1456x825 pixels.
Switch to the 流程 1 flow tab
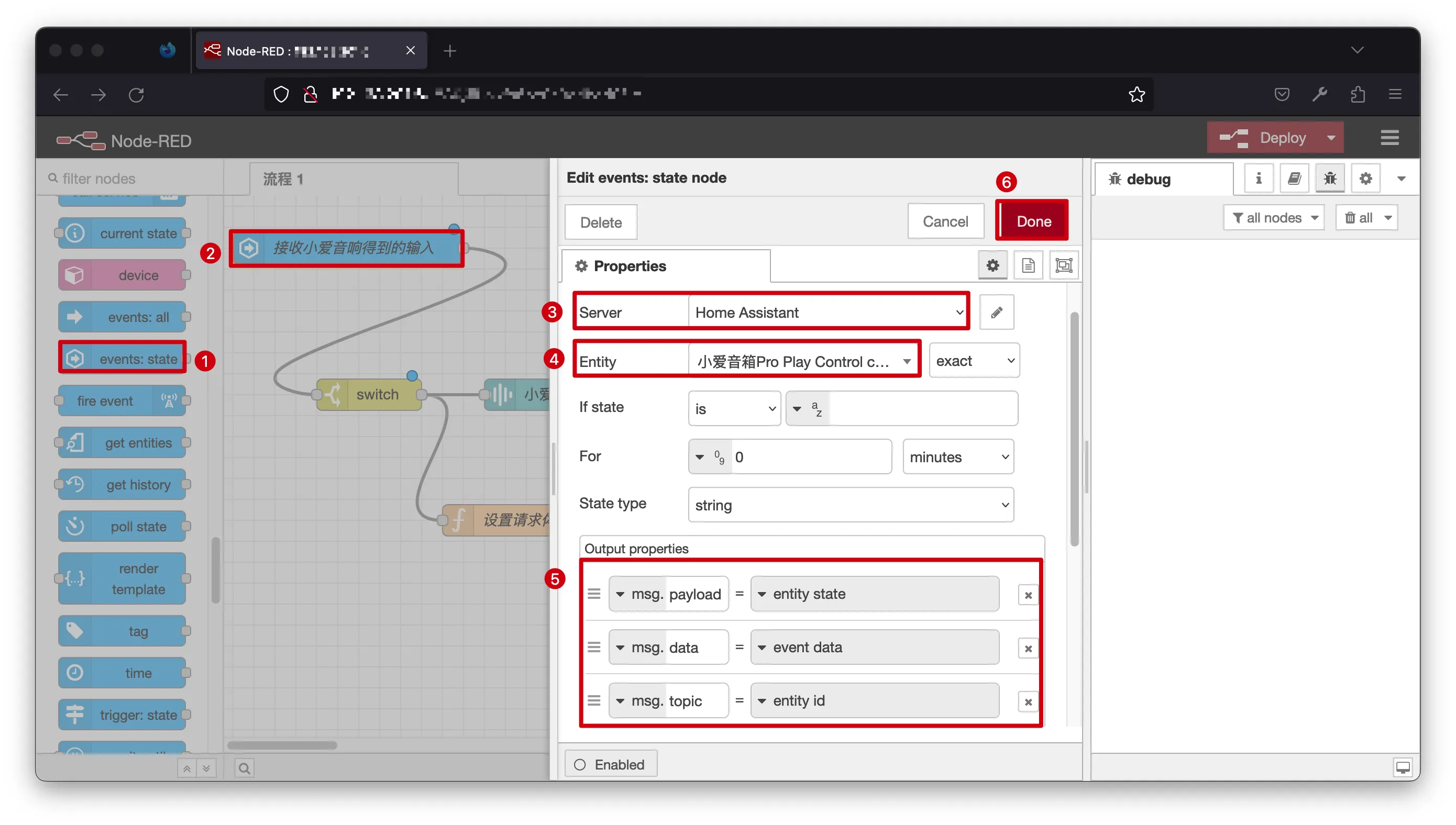[354, 179]
